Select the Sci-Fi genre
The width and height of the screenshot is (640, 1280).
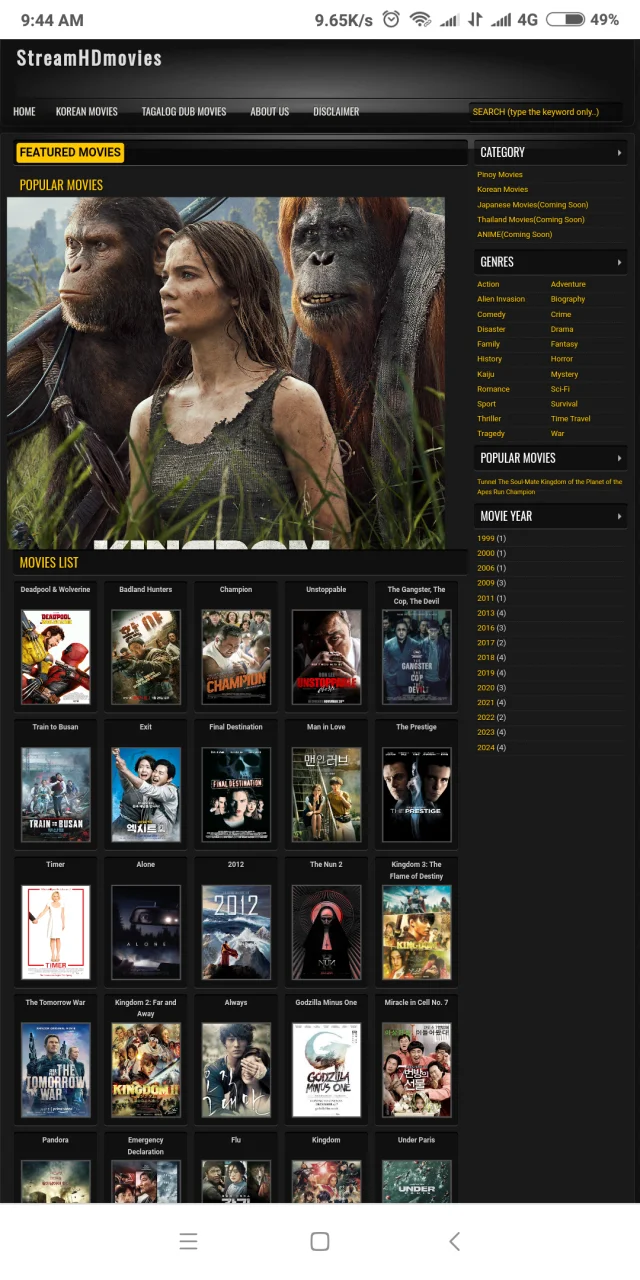pyautogui.click(x=560, y=389)
